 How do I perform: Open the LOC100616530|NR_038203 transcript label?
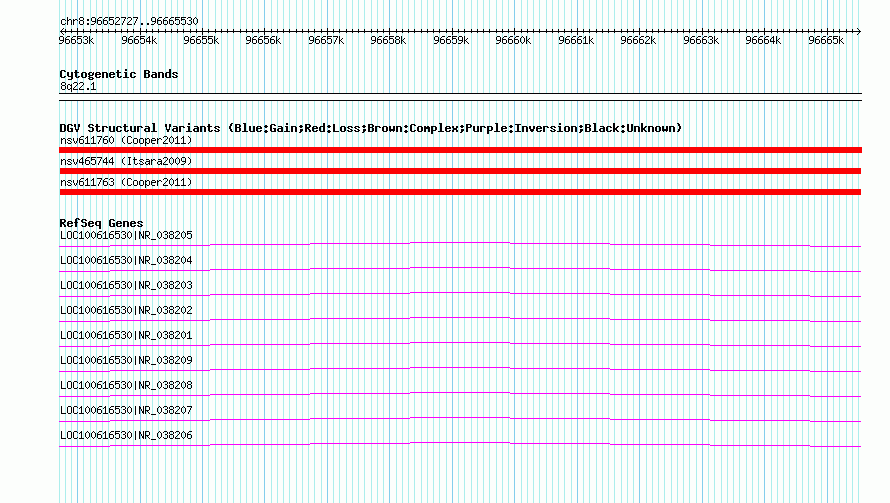126,285
